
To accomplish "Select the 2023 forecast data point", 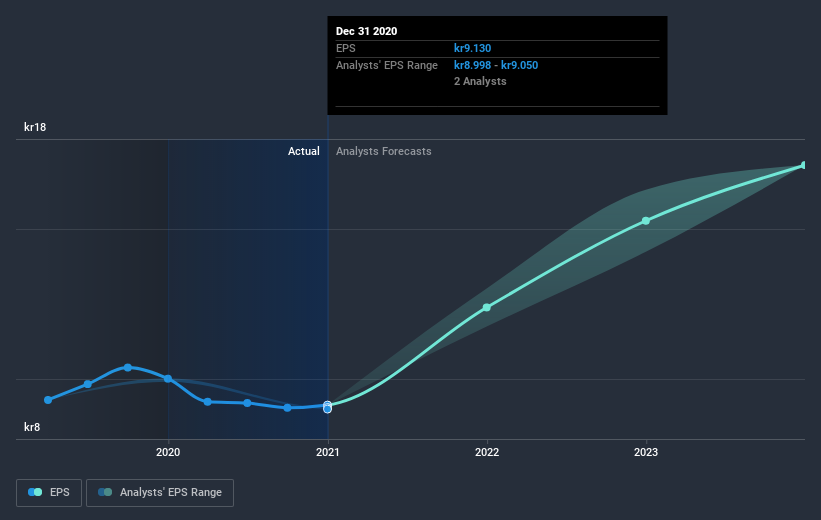I will (x=646, y=221).
